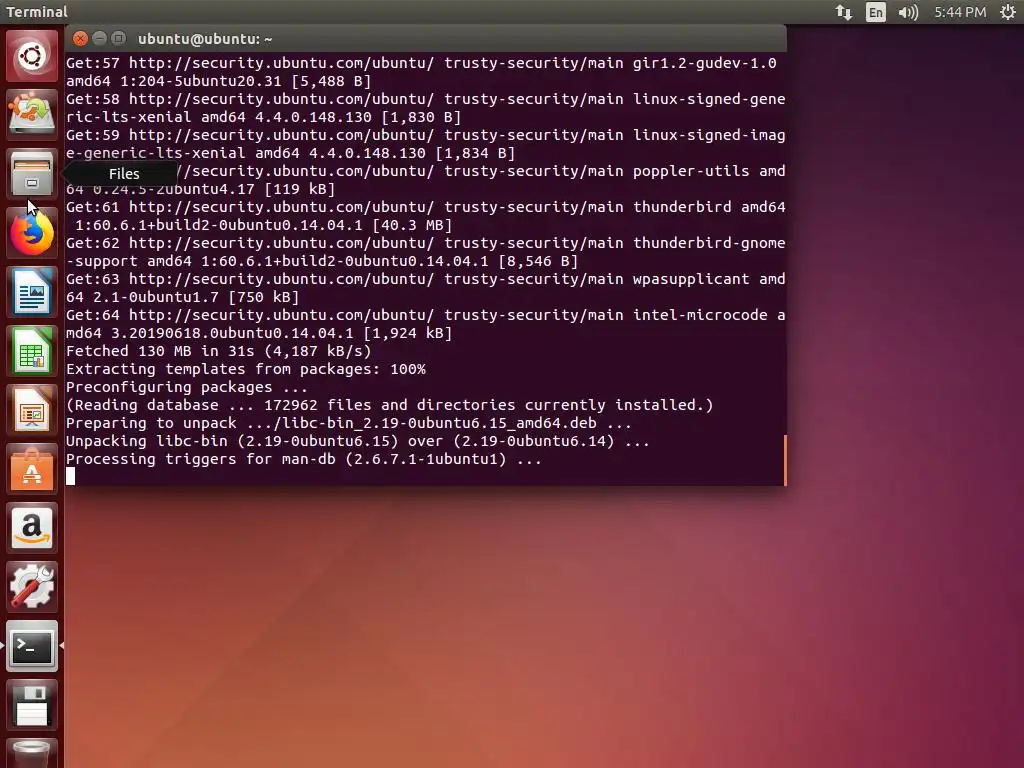
Task: Open System Settings wrench-and-gear icon
Action: (x=32, y=587)
